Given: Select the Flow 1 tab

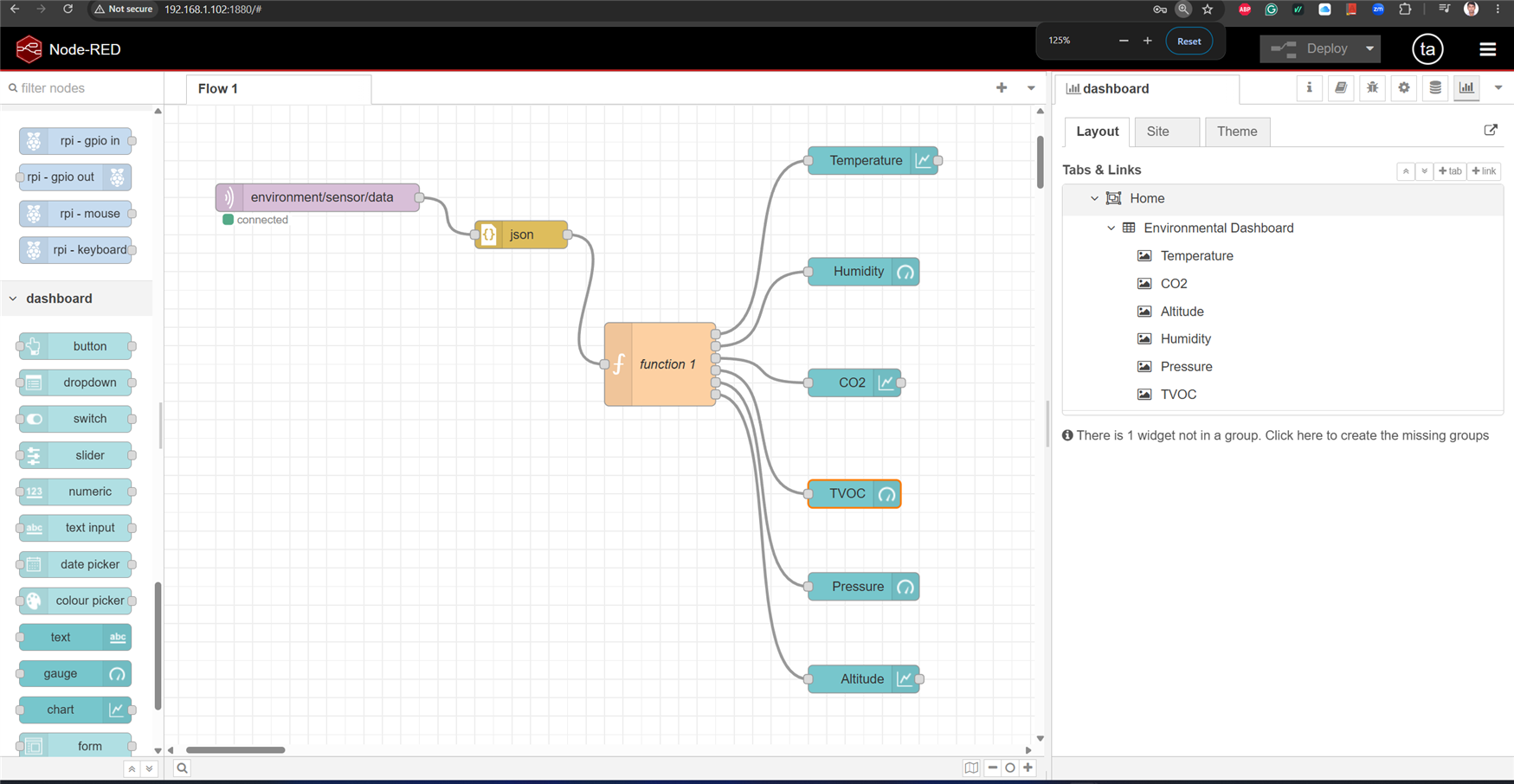Looking at the screenshot, I should coord(279,89).
